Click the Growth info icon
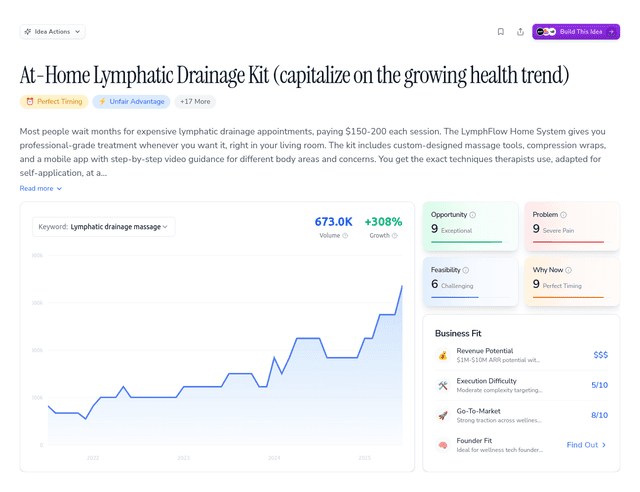 coord(395,236)
